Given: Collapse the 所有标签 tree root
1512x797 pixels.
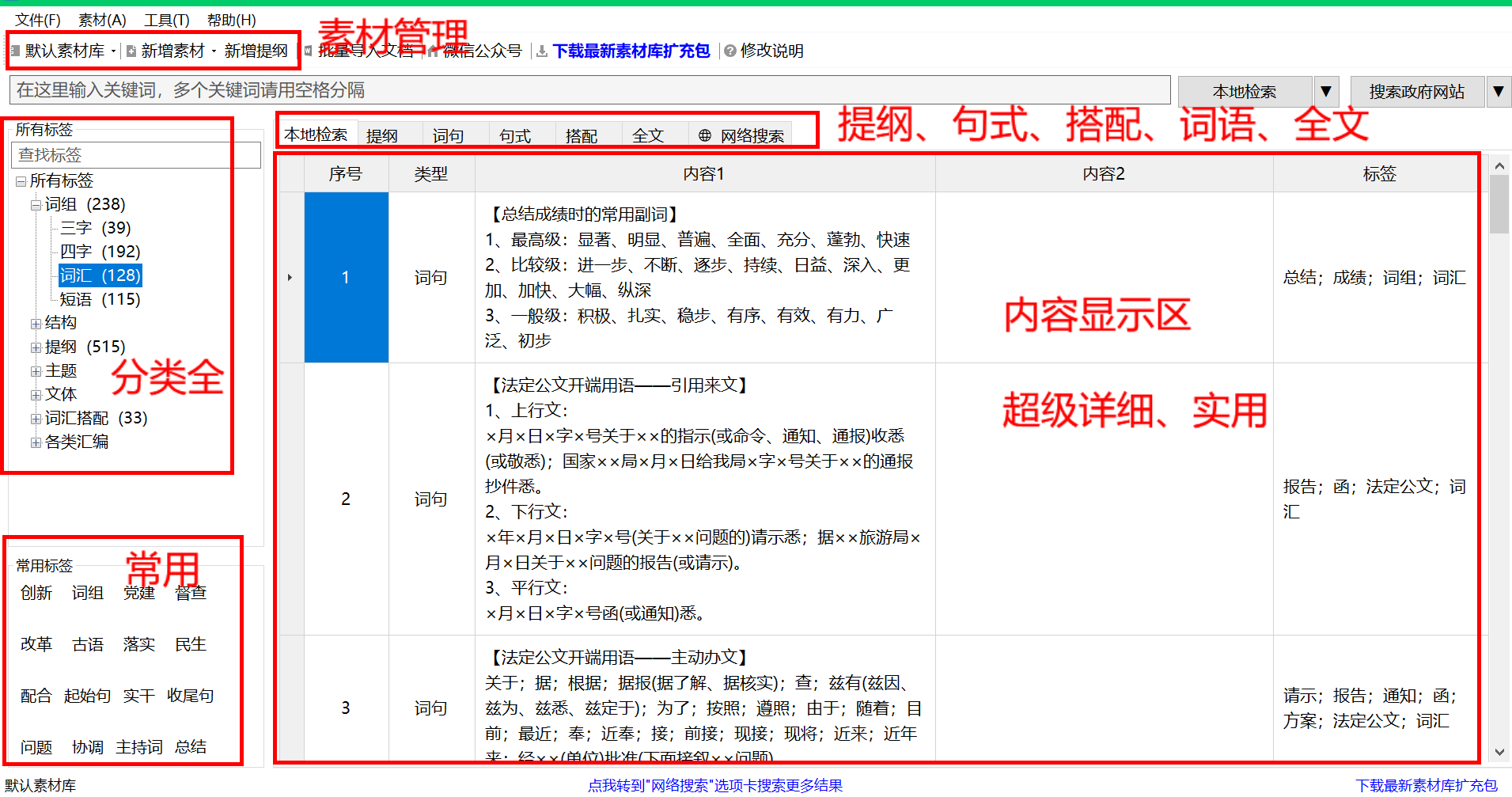Looking at the screenshot, I should tap(21, 181).
